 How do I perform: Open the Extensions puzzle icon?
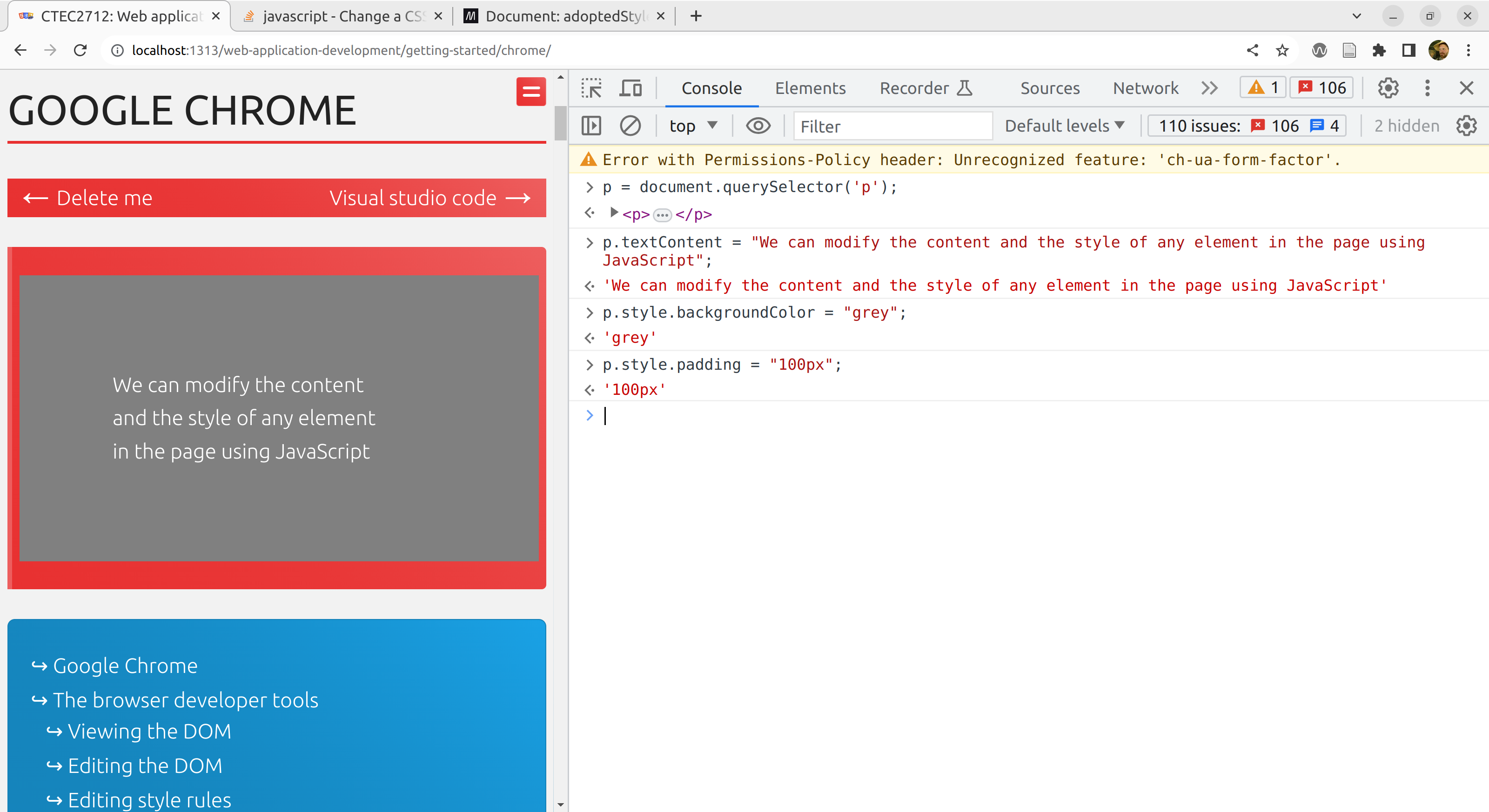pyautogui.click(x=1379, y=50)
